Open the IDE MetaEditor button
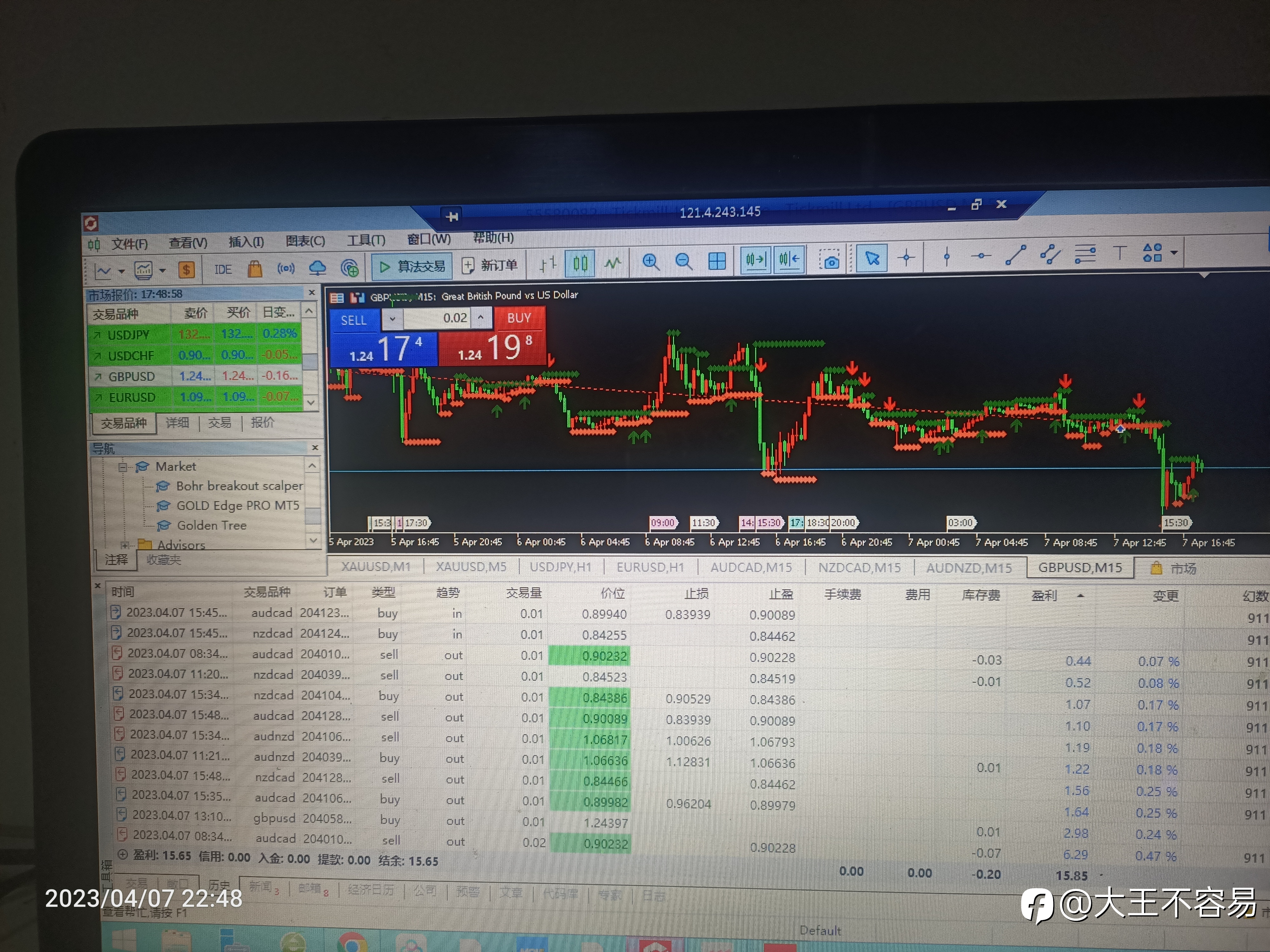The image size is (1270, 952). (223, 269)
